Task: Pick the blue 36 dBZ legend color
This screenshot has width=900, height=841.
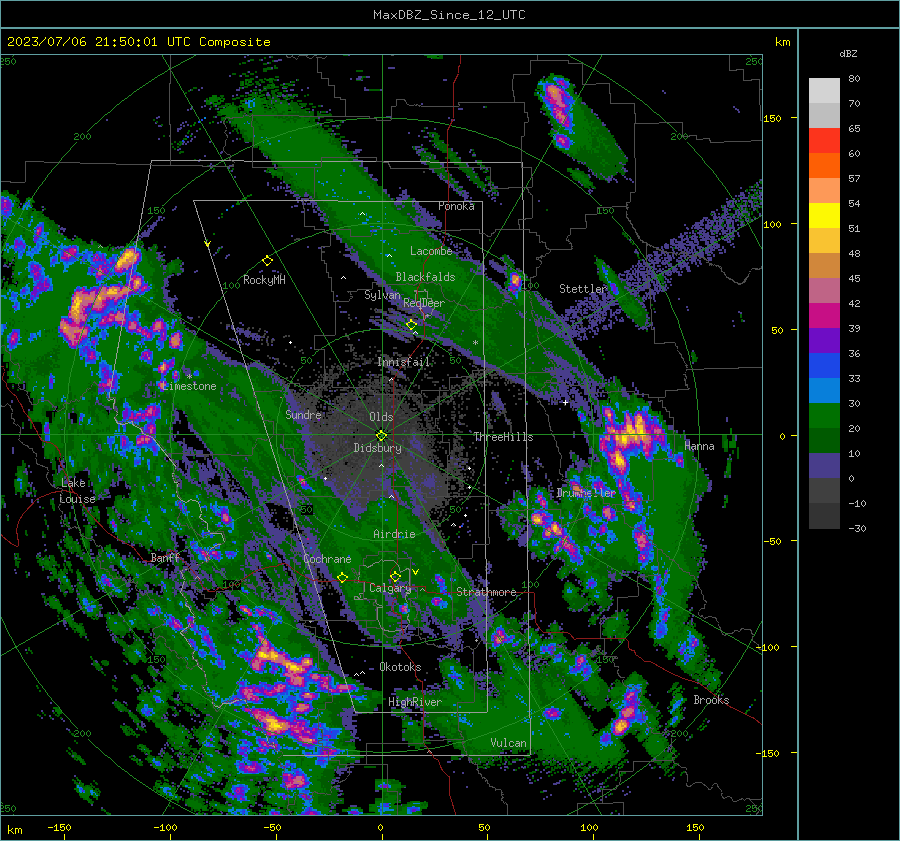Action: 824,365
